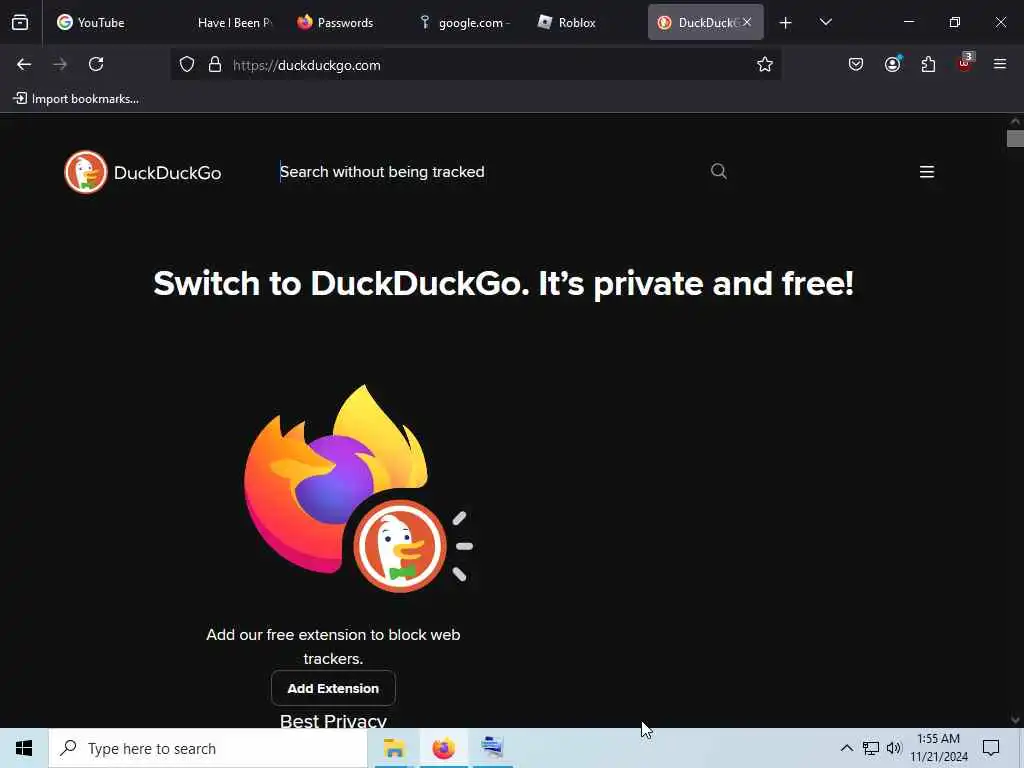Open the third taskbar app icon

[492, 747]
